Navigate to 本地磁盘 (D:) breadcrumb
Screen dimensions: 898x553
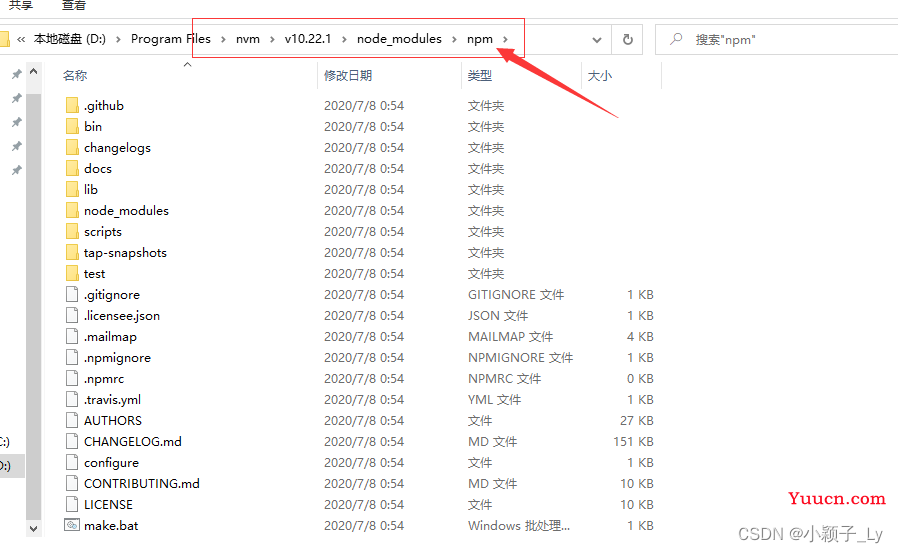(x=69, y=39)
